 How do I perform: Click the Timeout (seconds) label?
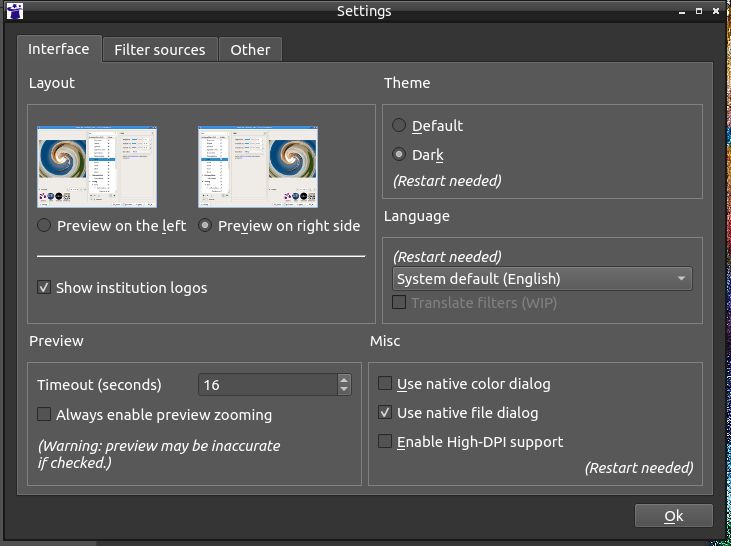coord(99,385)
